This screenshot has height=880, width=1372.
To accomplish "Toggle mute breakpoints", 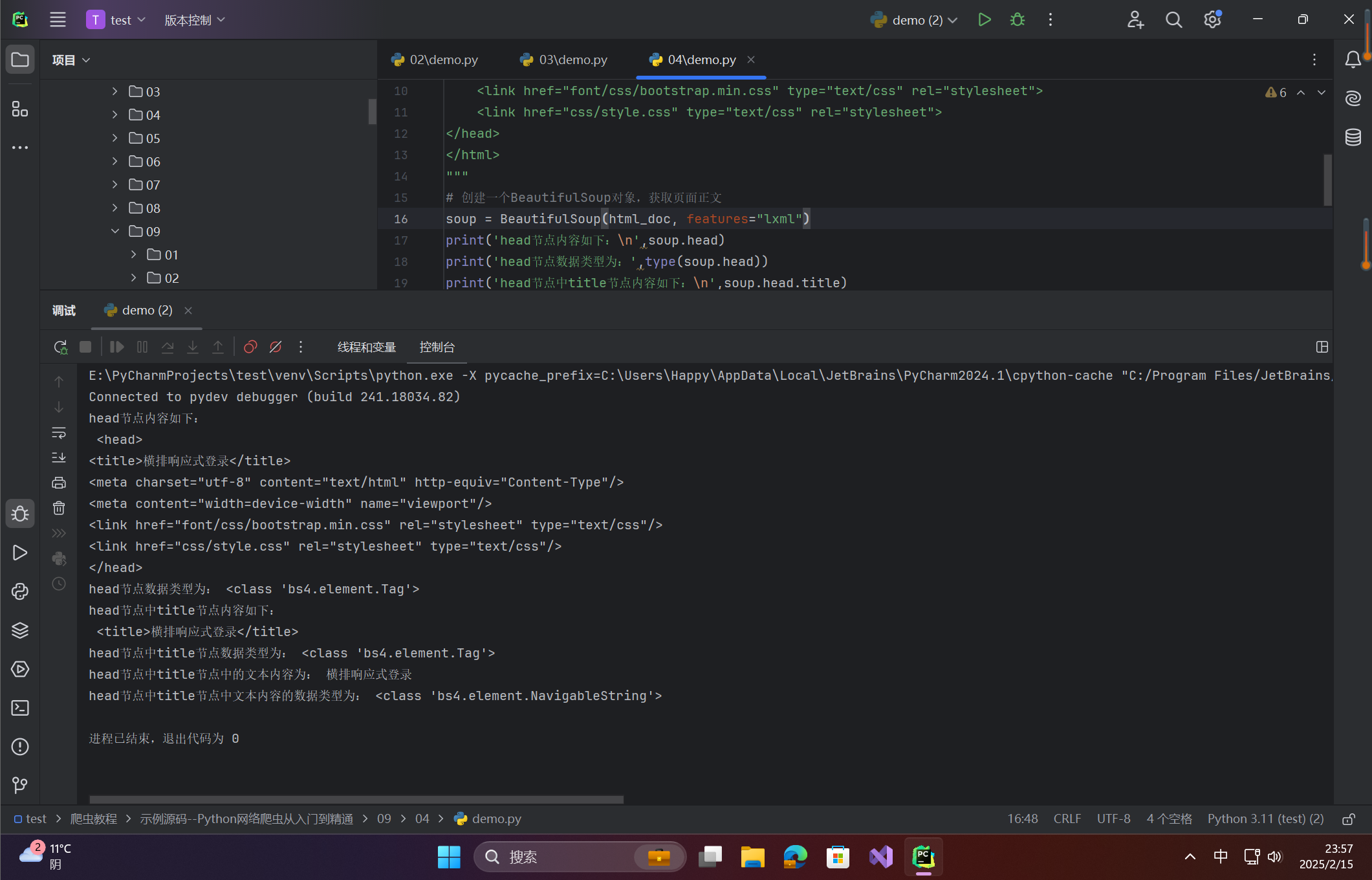I will [276, 347].
